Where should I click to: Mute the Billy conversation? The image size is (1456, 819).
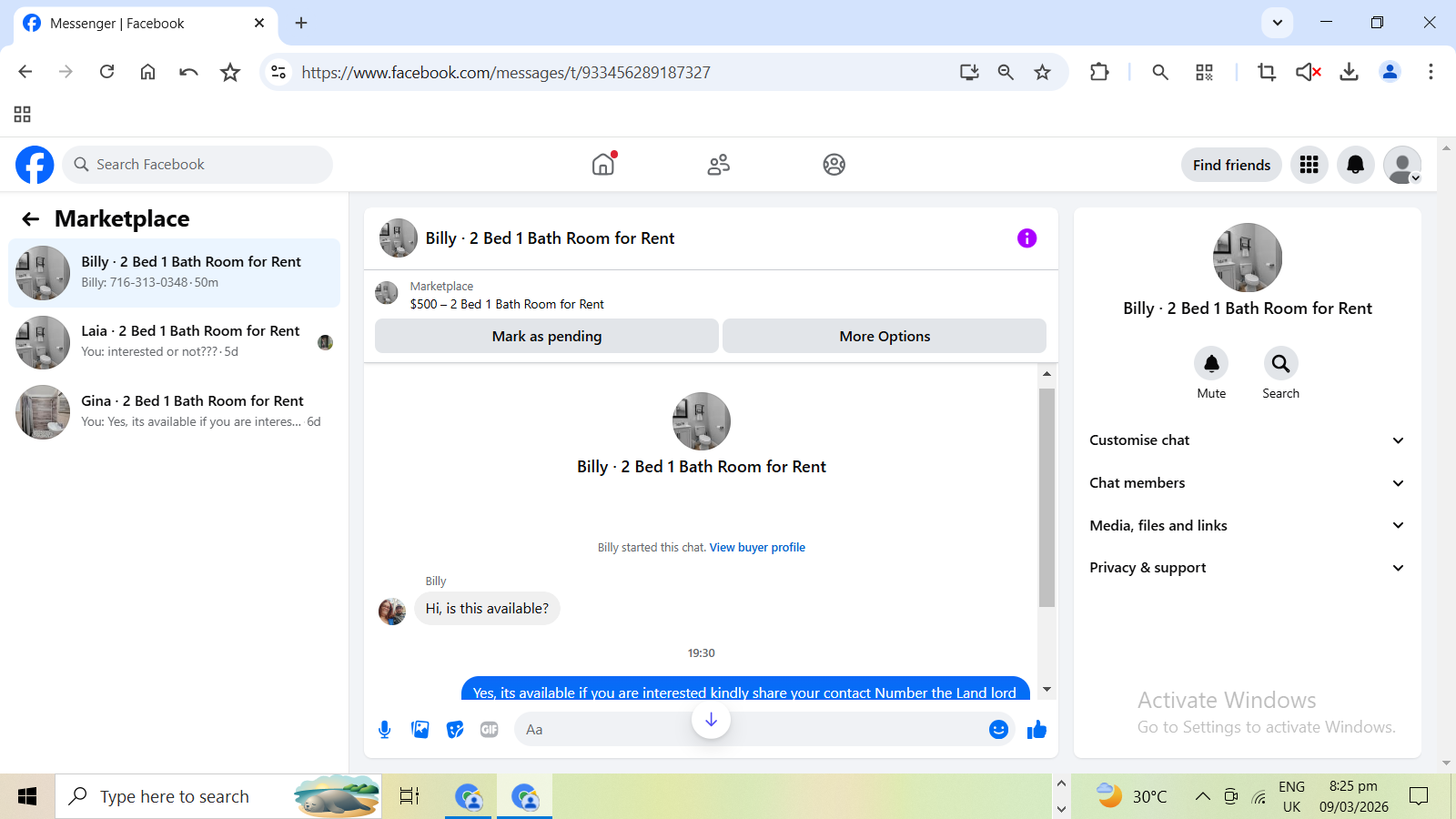[x=1211, y=364]
